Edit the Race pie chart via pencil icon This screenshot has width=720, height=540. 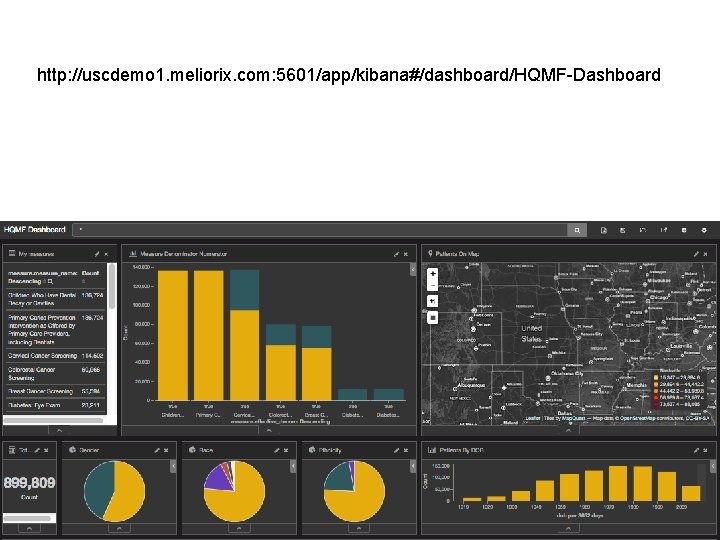[x=277, y=450]
